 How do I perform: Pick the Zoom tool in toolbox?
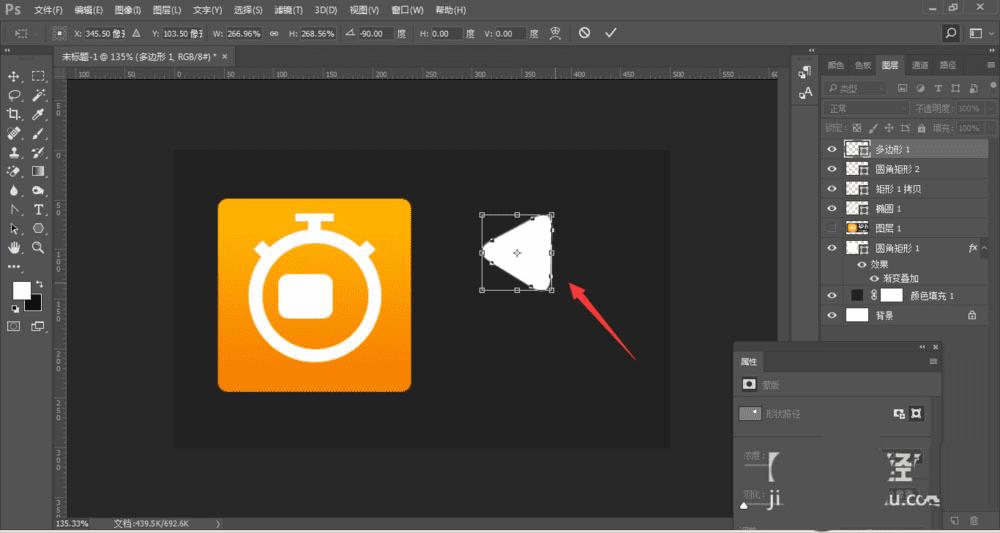tap(39, 247)
